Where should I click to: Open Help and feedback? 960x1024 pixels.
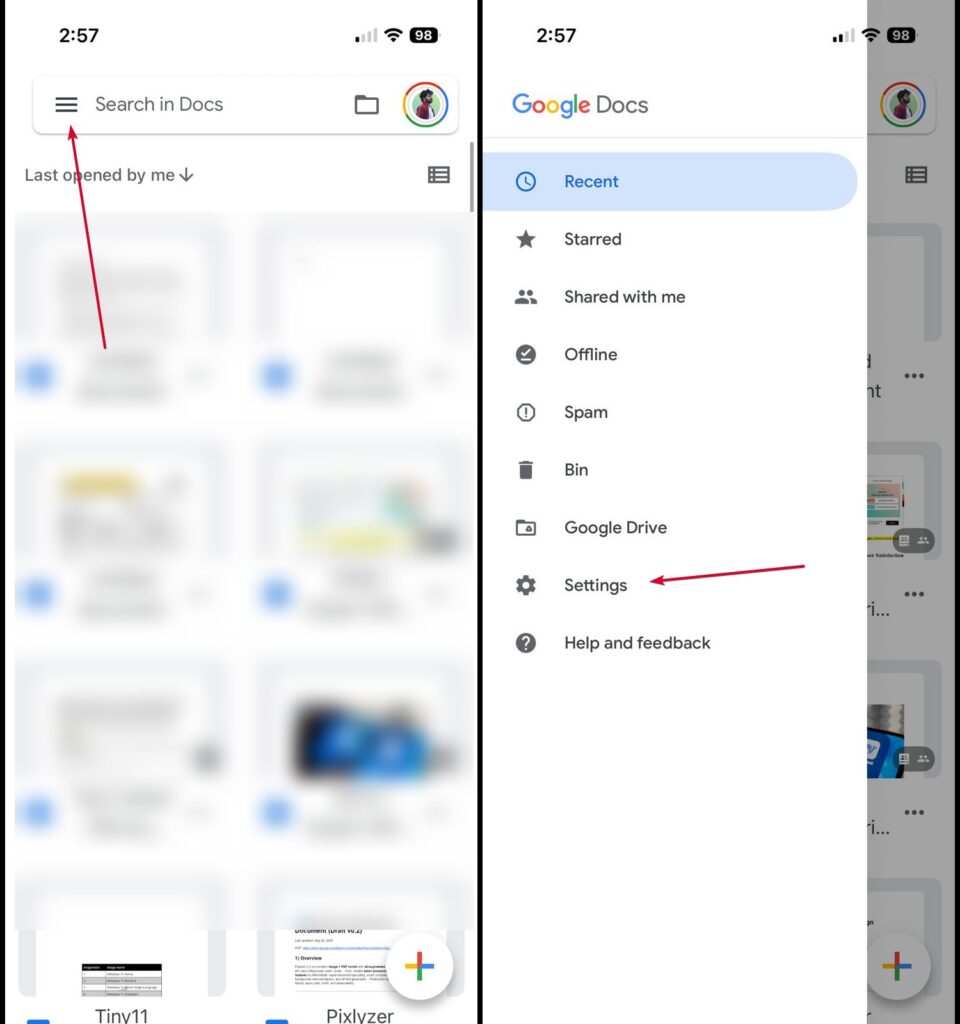[636, 643]
